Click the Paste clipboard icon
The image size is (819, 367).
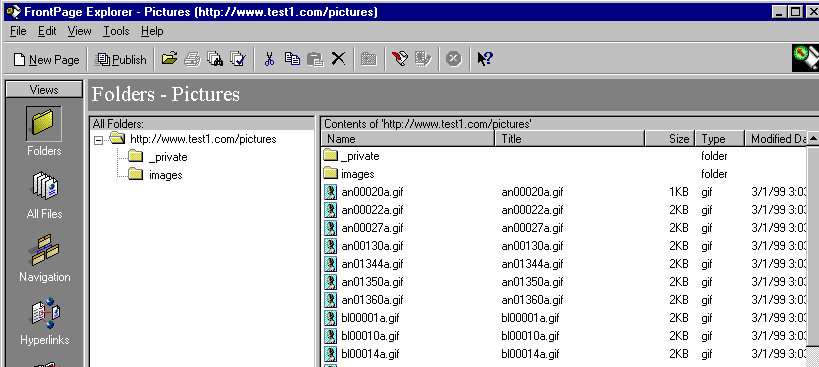point(315,59)
